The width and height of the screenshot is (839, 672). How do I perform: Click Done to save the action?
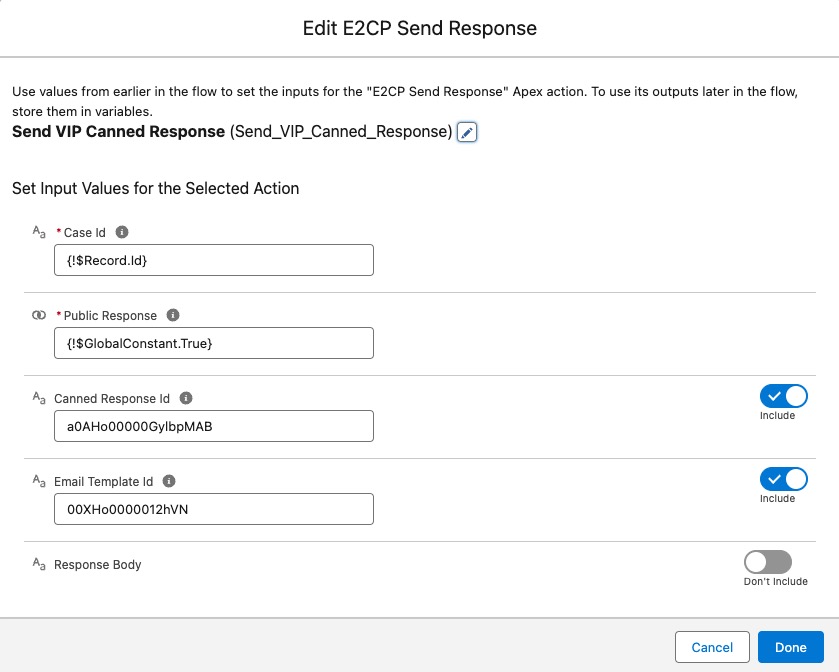(791, 647)
